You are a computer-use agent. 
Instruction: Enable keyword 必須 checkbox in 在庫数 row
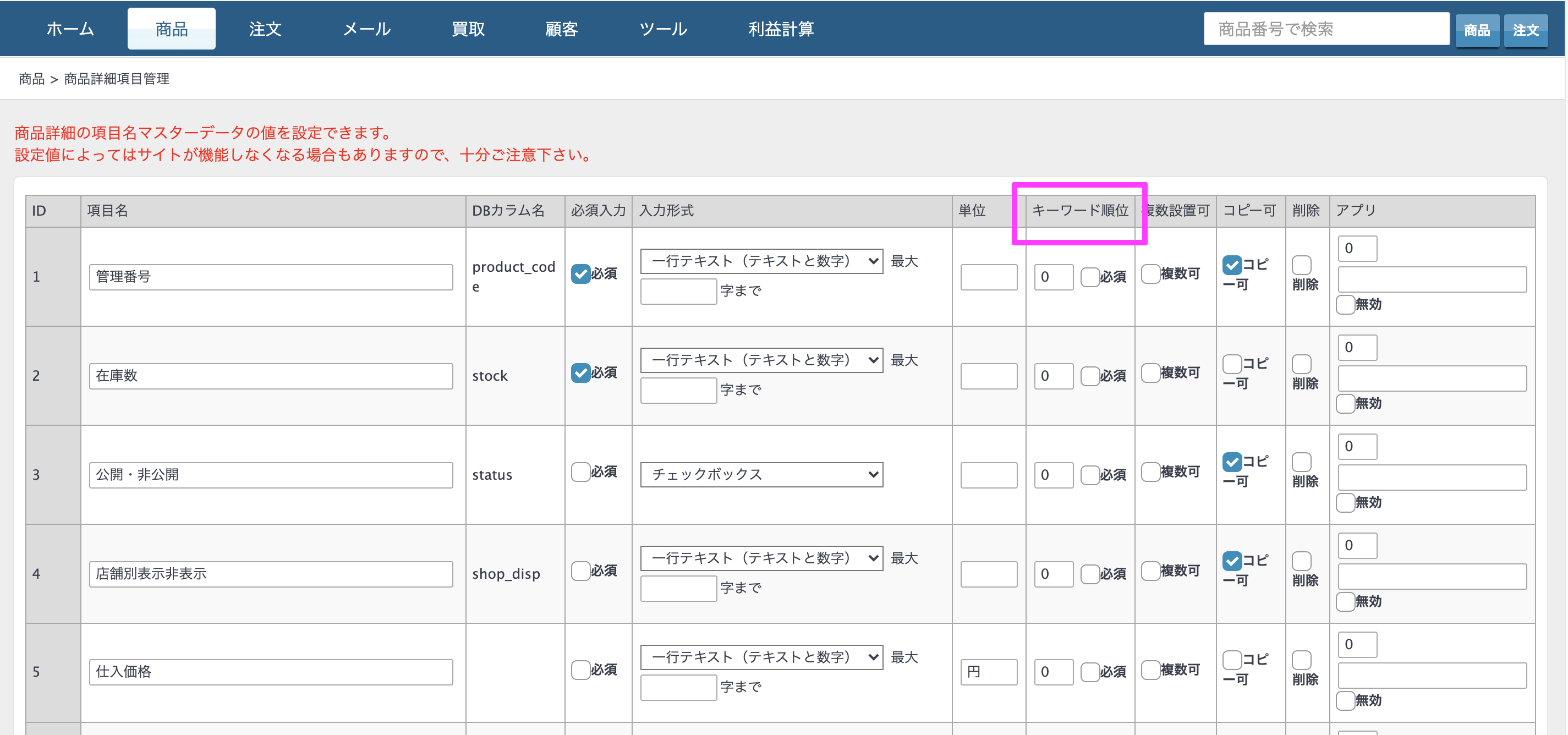[1089, 376]
